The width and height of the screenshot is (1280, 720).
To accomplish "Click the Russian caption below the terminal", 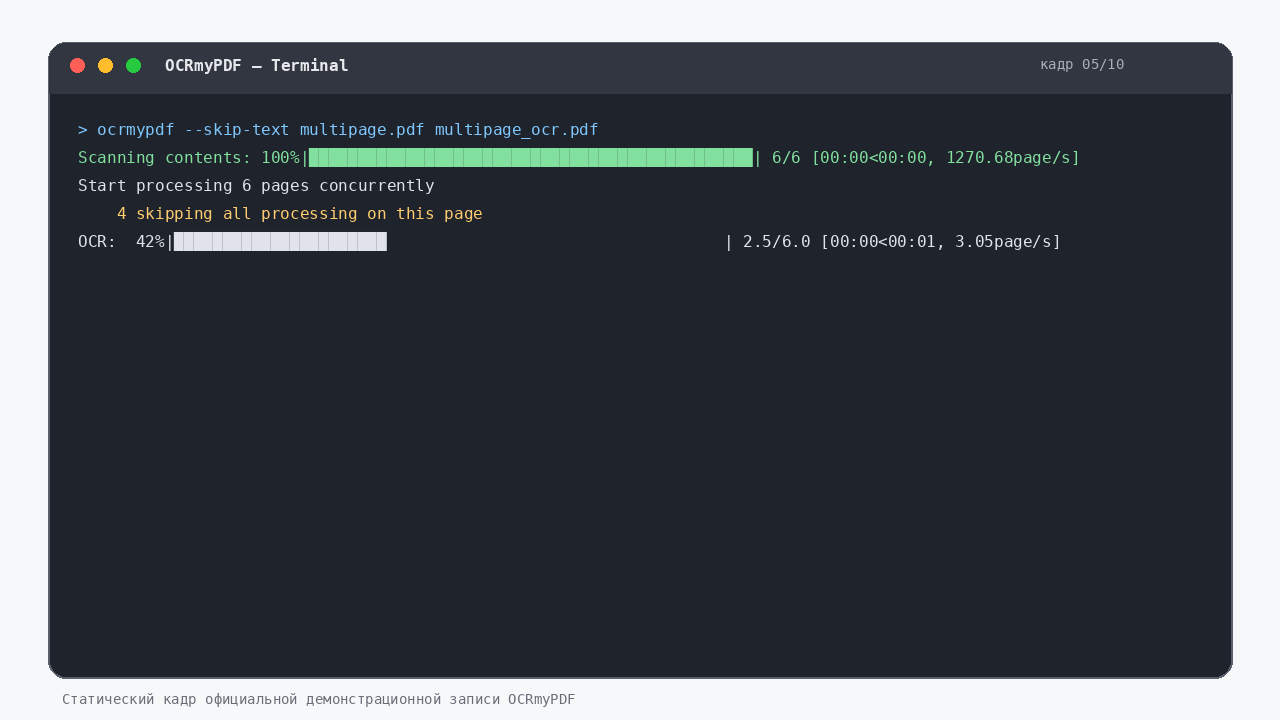I will coord(319,699).
